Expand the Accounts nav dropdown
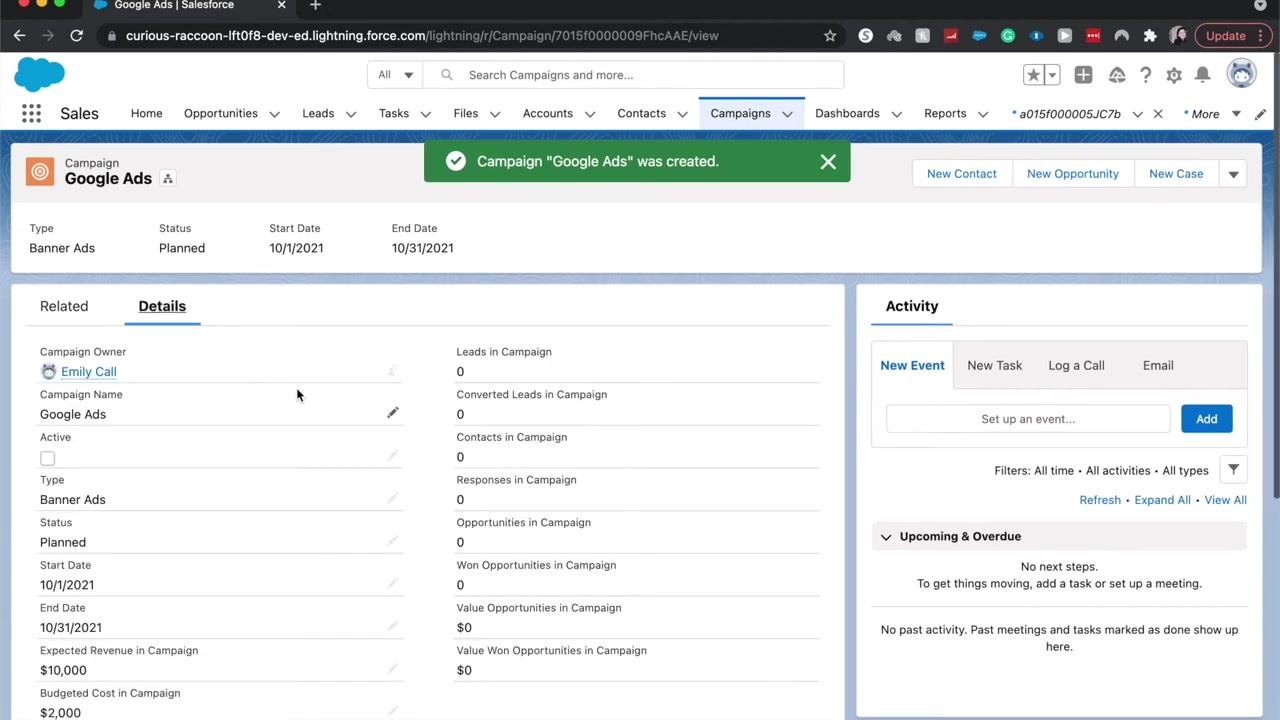 coord(590,114)
